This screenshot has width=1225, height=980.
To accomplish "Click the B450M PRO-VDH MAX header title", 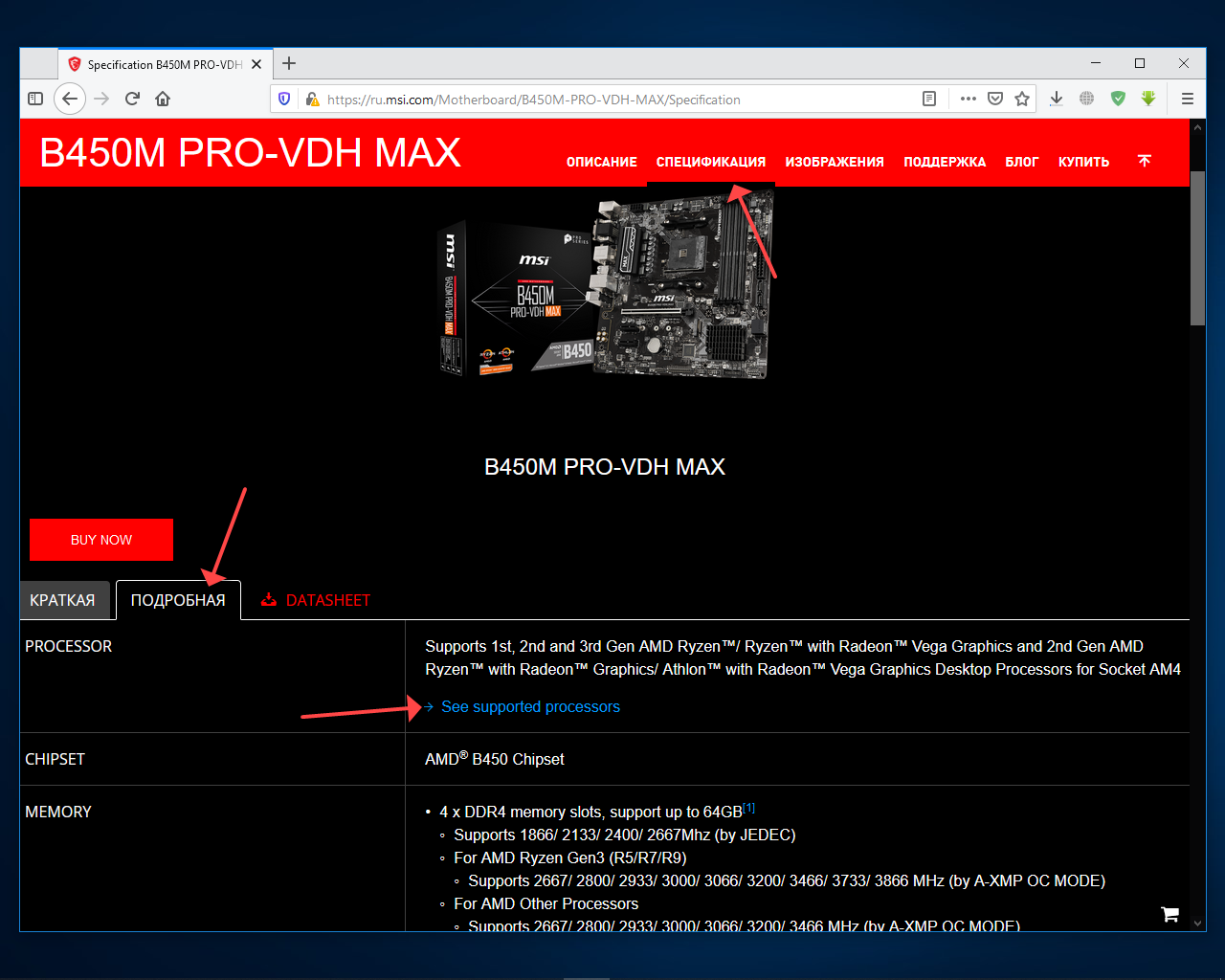I will click(250, 153).
